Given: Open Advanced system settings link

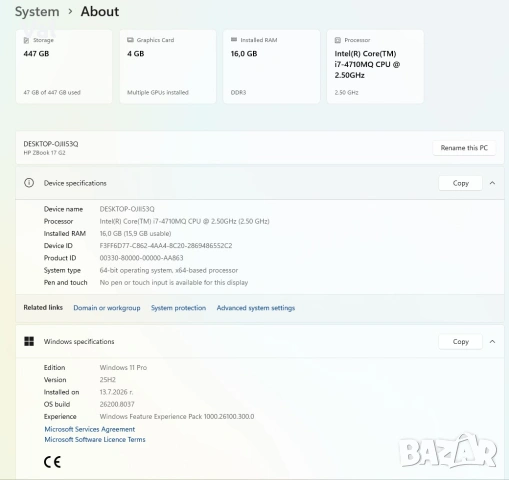Looking at the screenshot, I should pyautogui.click(x=256, y=308).
